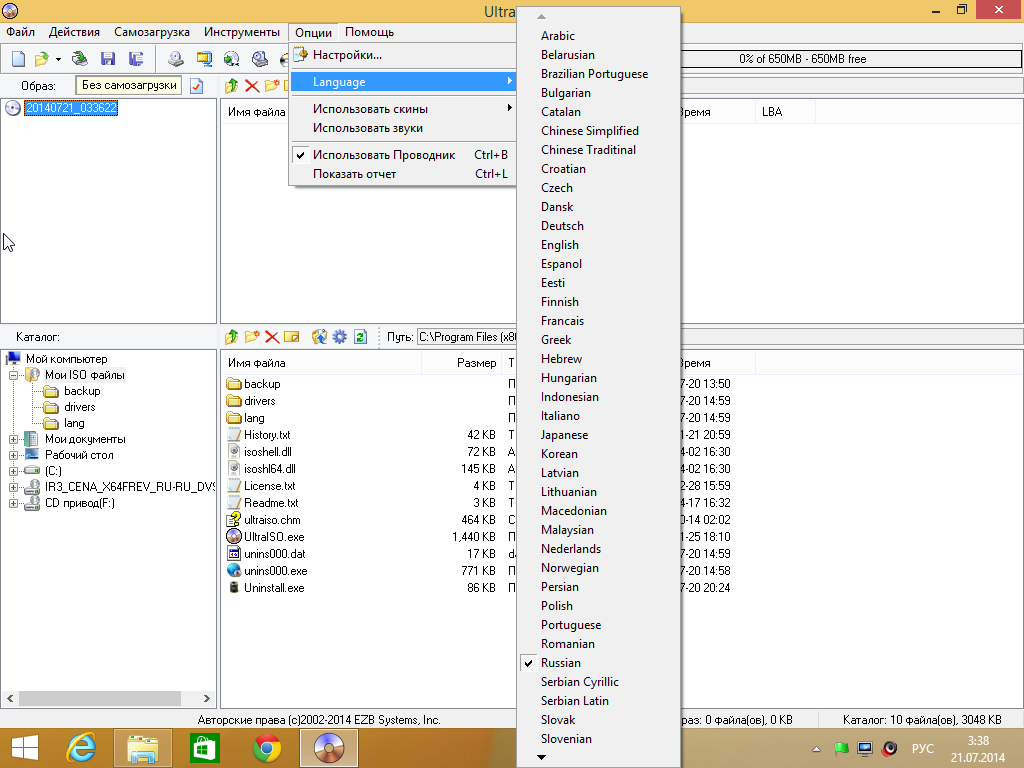The image size is (1024, 768).
Task: Click the Save As toolbar icon
Action: click(136, 59)
